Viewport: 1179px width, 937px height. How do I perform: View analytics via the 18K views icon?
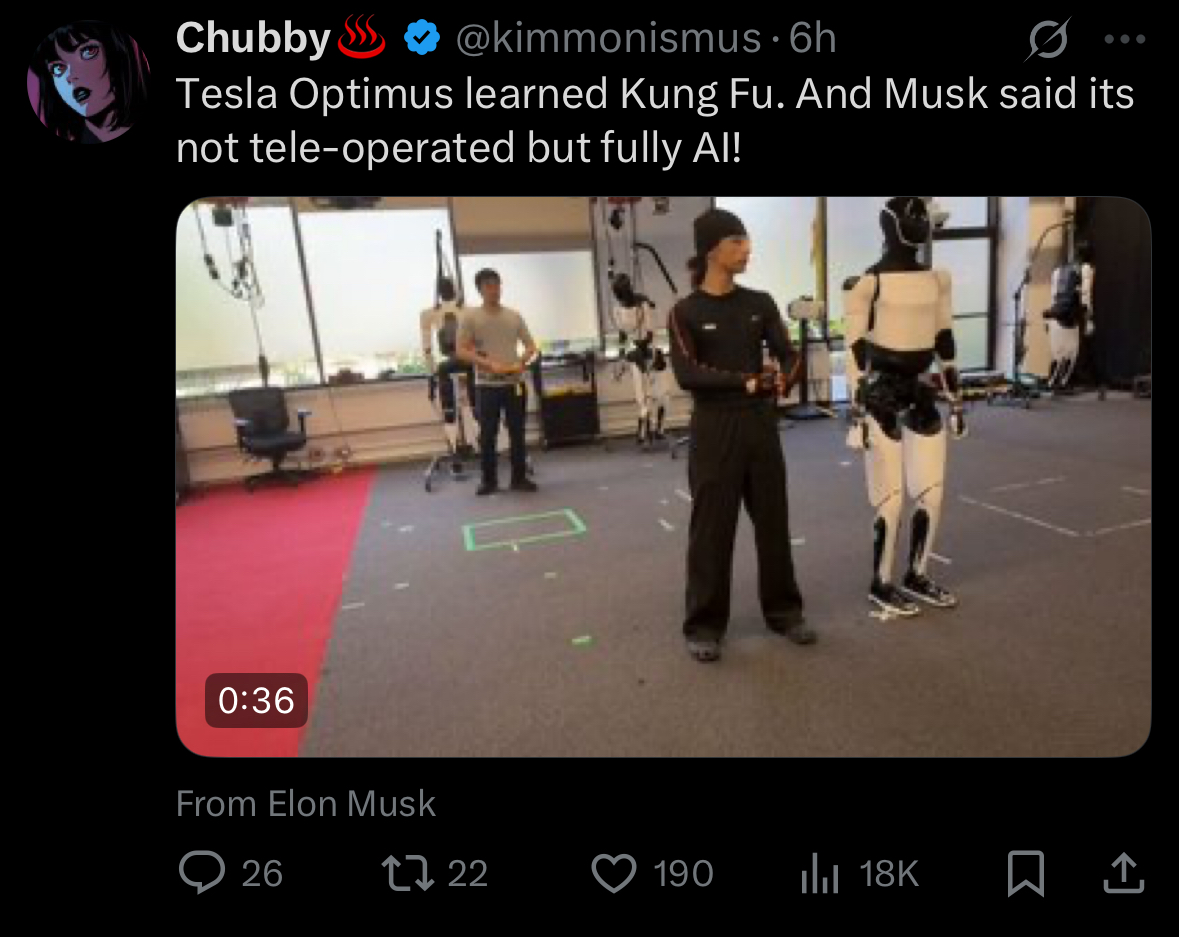pyautogui.click(x=820, y=873)
